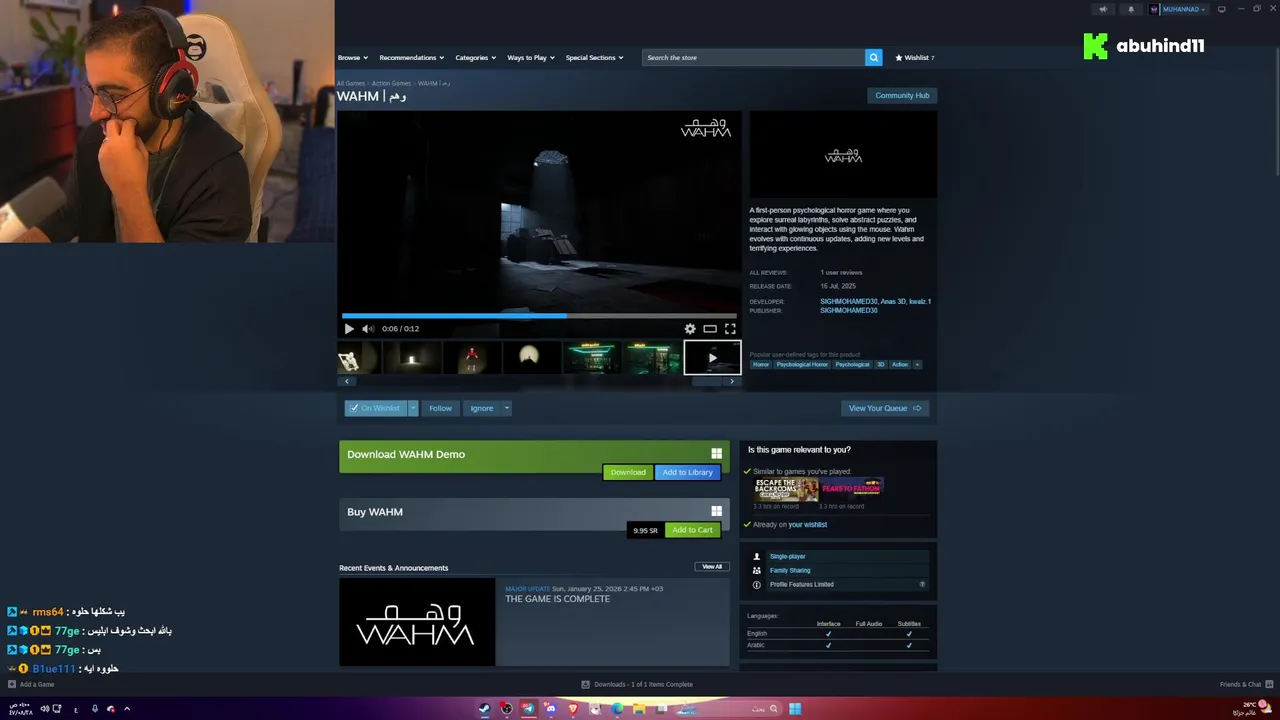Show hidden system tray icons chevron

pyautogui.click(x=127, y=709)
